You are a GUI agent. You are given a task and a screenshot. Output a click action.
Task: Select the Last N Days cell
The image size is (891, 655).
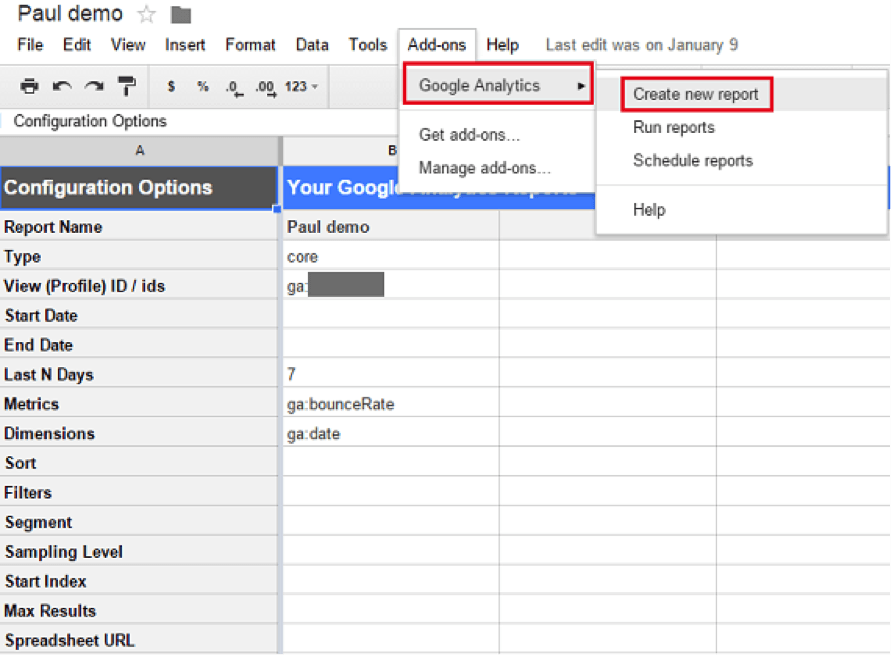point(139,374)
